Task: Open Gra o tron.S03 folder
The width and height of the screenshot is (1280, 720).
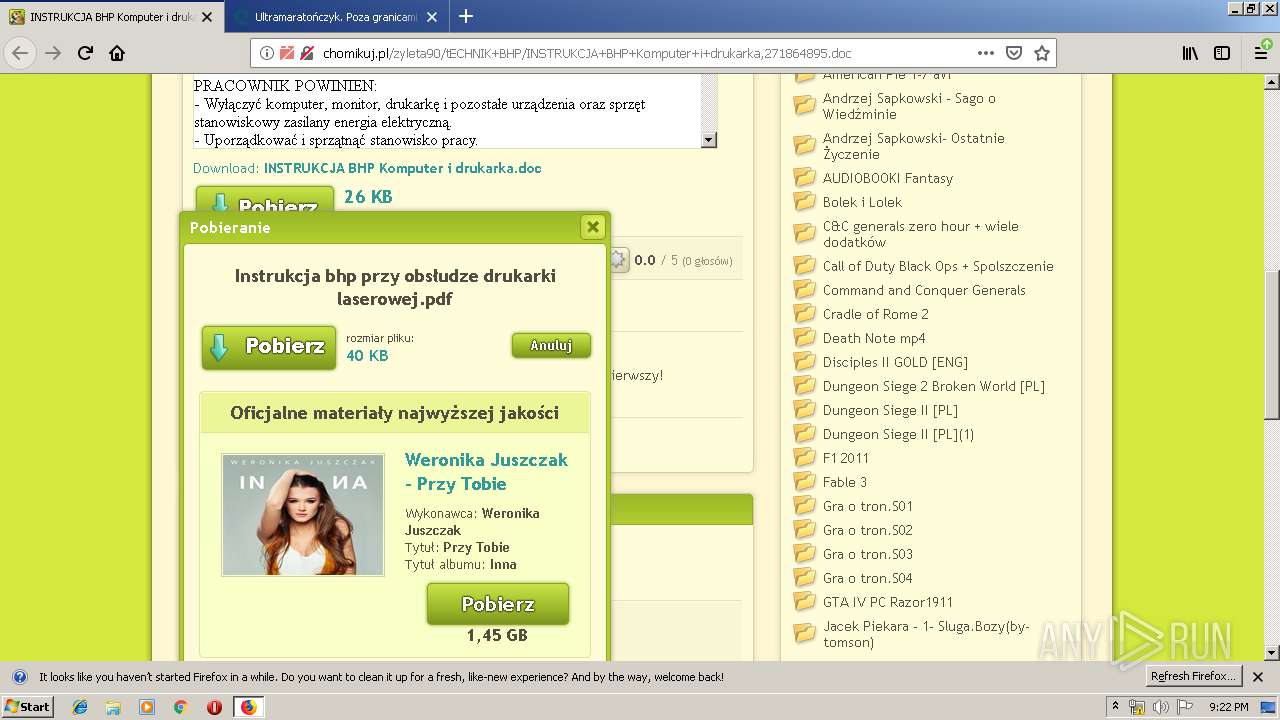Action: [x=868, y=554]
